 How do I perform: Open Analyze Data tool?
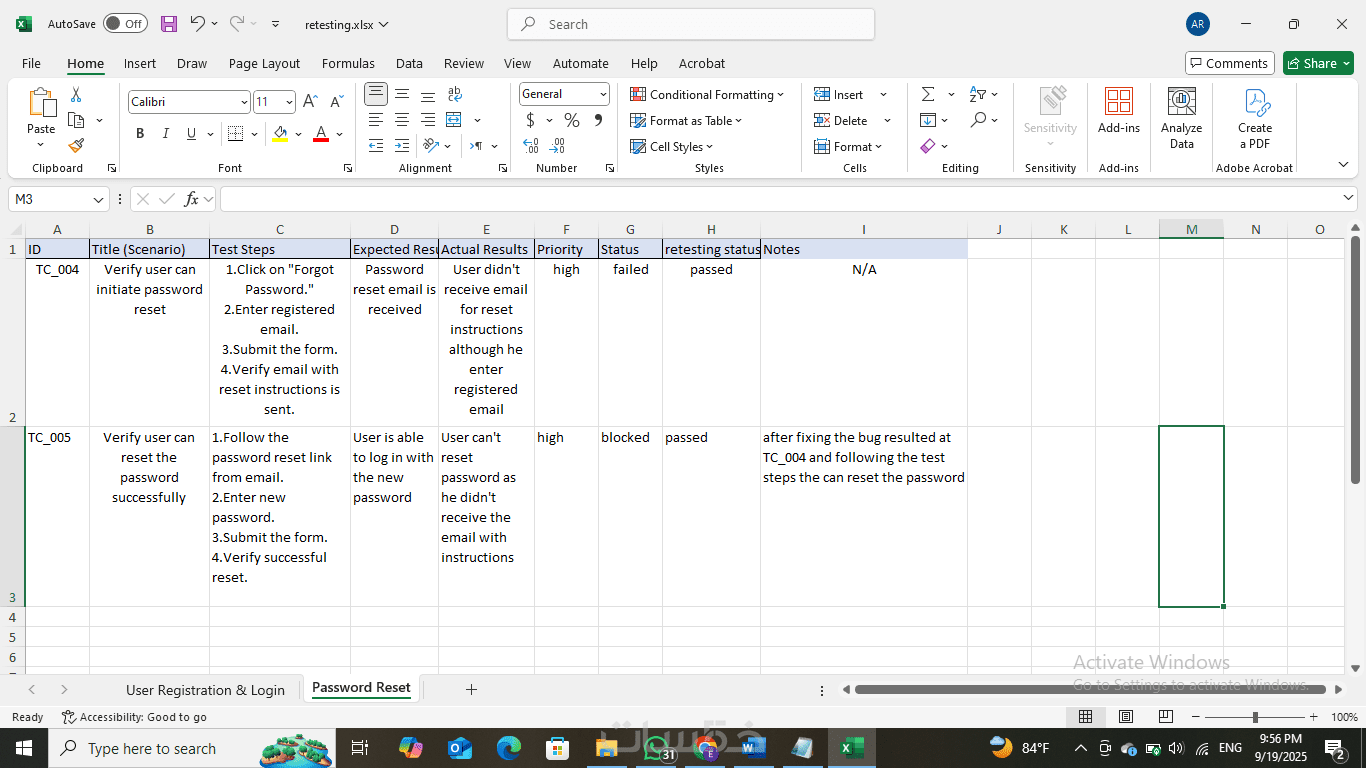tap(1182, 118)
